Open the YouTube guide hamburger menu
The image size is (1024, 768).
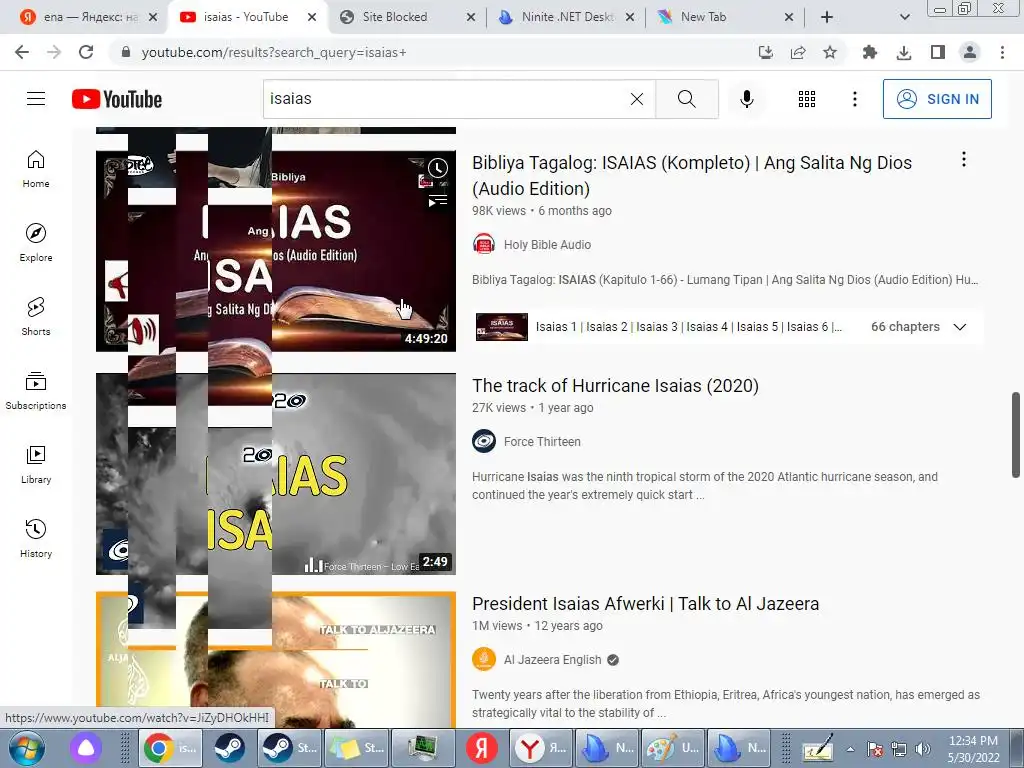point(36,99)
